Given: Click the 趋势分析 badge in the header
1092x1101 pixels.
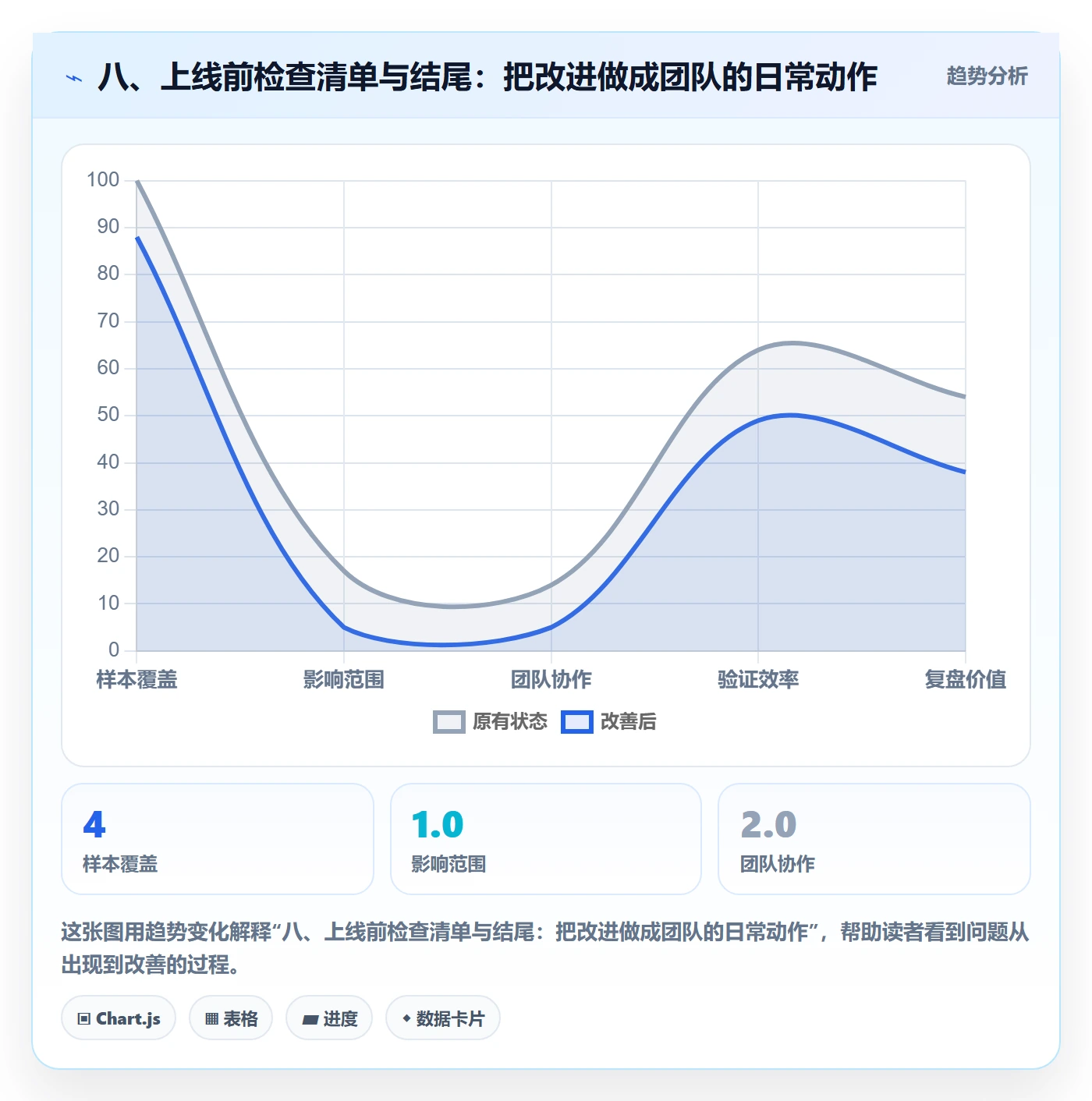Looking at the screenshot, I should [987, 76].
